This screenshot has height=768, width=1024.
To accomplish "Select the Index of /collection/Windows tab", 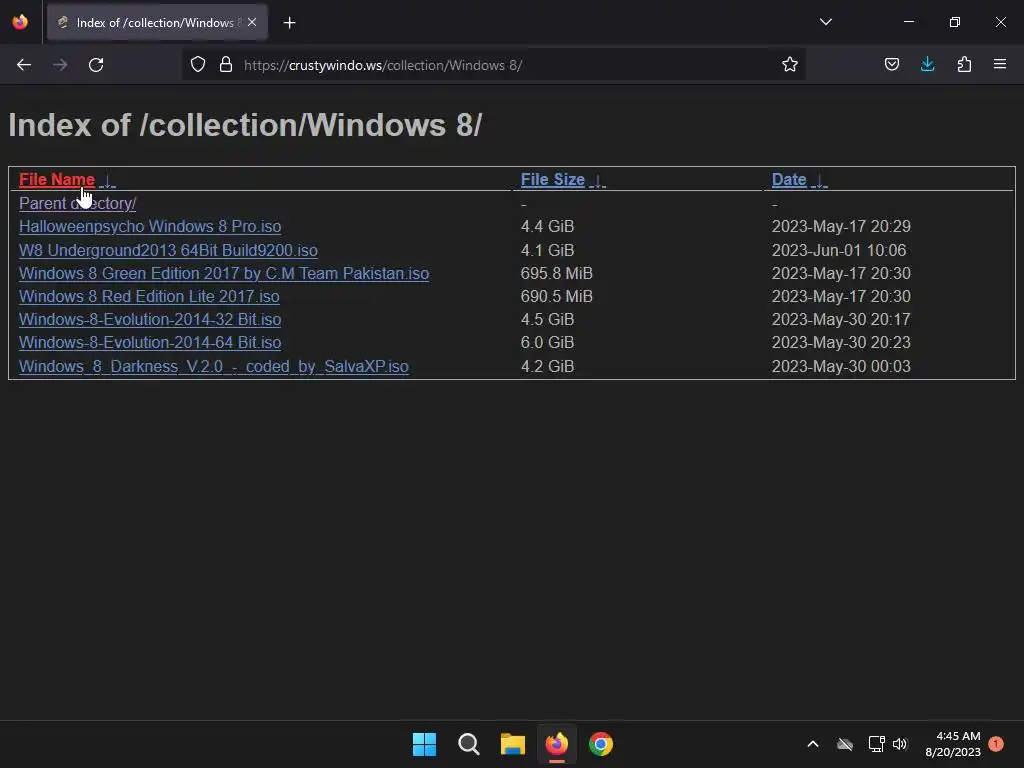I will point(157,22).
